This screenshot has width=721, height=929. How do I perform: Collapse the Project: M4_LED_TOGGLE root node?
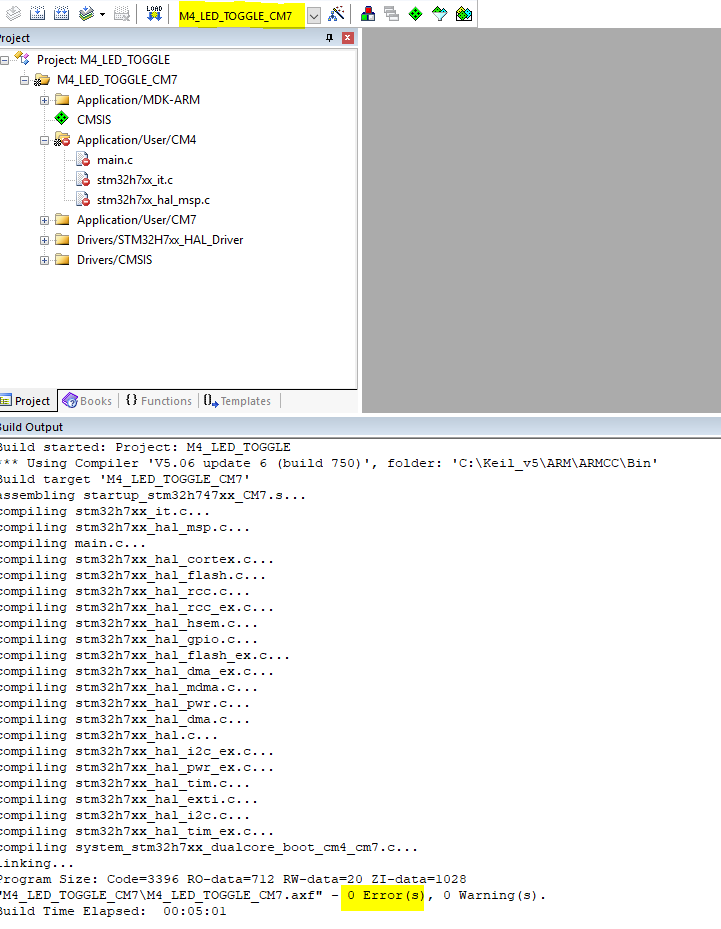[x=5, y=60]
